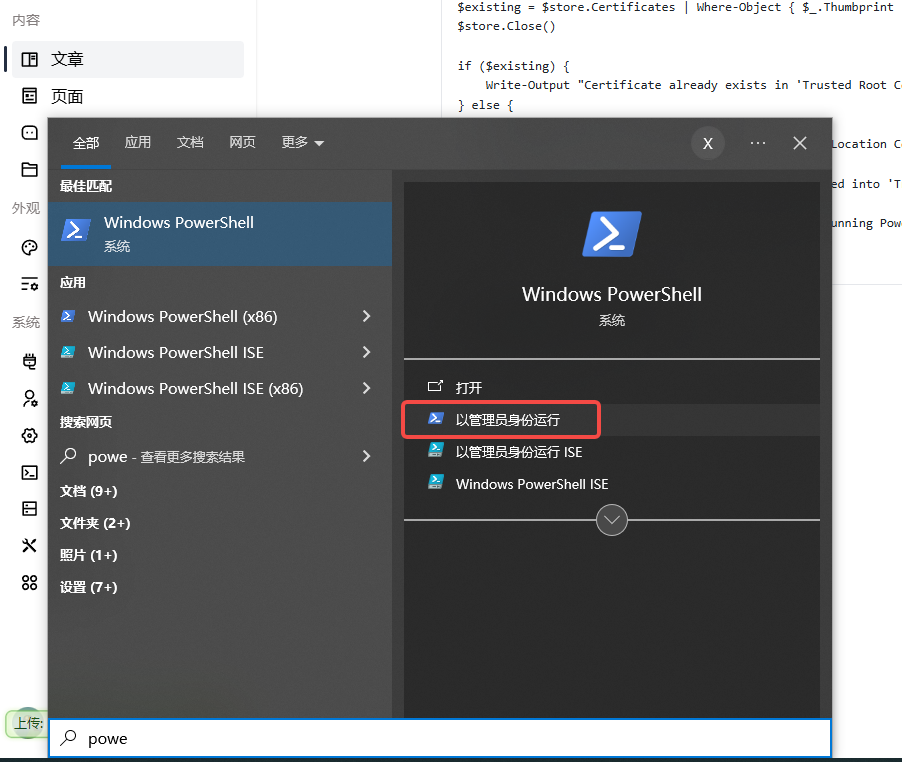Click the round X account avatar button

coord(707,143)
